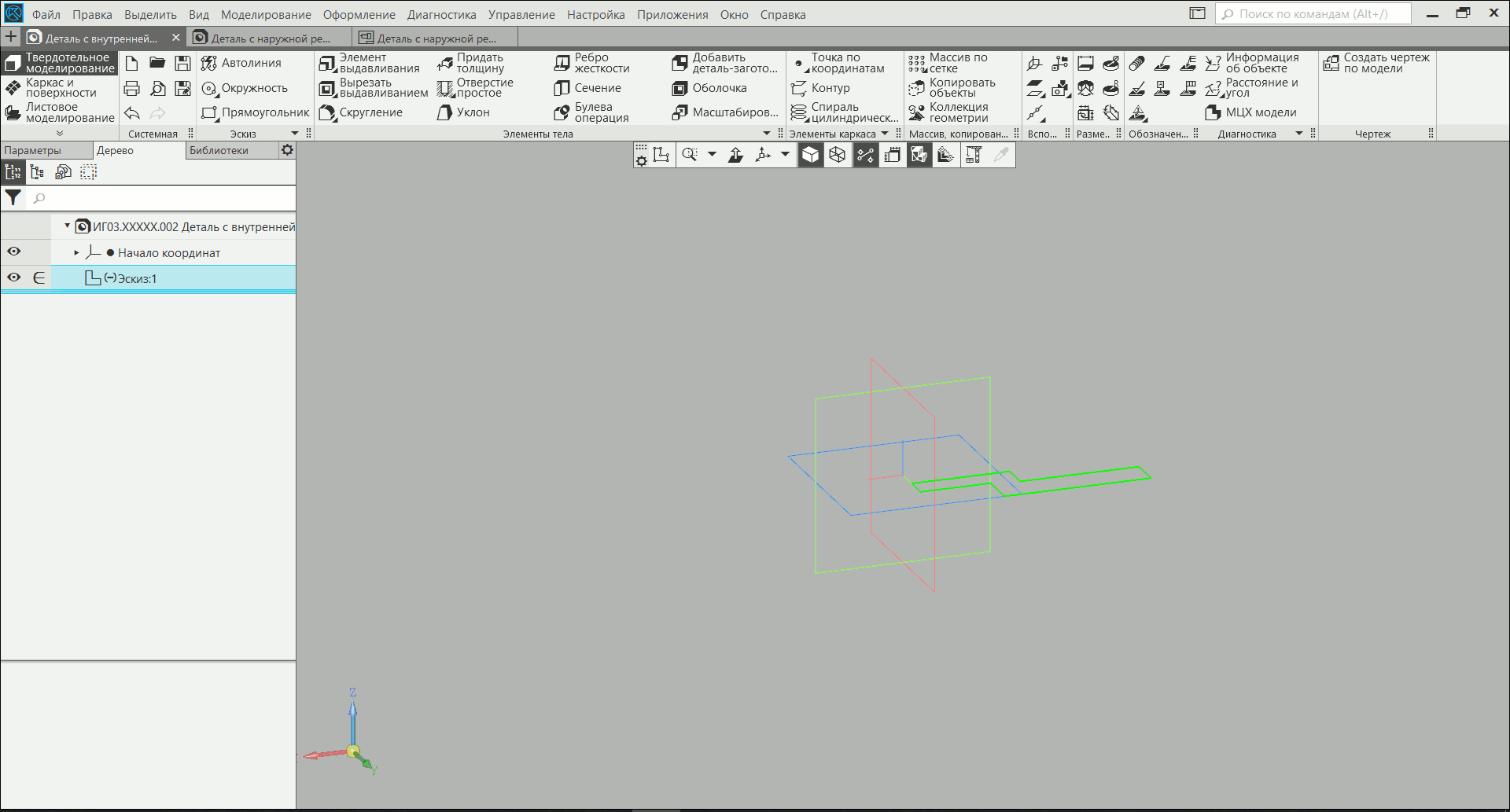Open print preview (magnifier over page icon)
Image resolution: width=1510 pixels, height=812 pixels.
pyautogui.click(x=157, y=88)
